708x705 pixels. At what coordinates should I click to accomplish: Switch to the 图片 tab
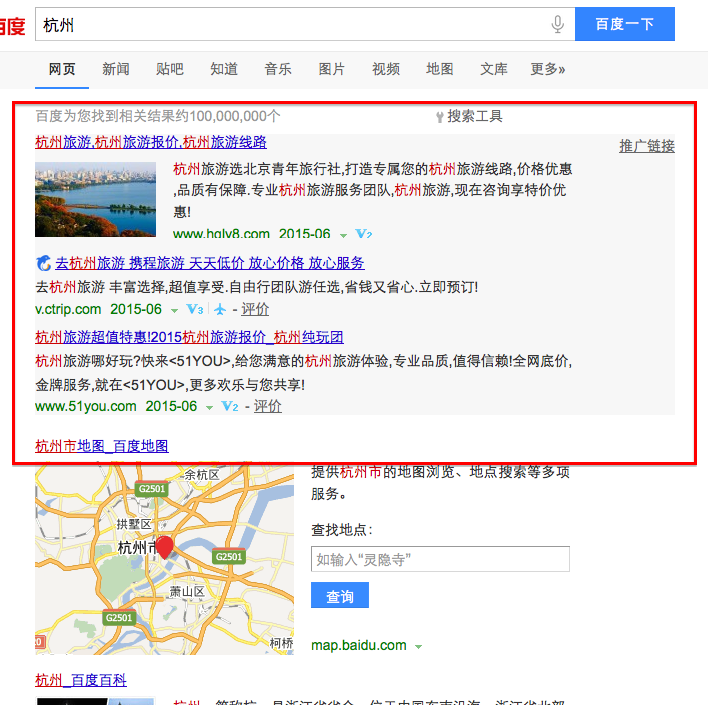[331, 69]
